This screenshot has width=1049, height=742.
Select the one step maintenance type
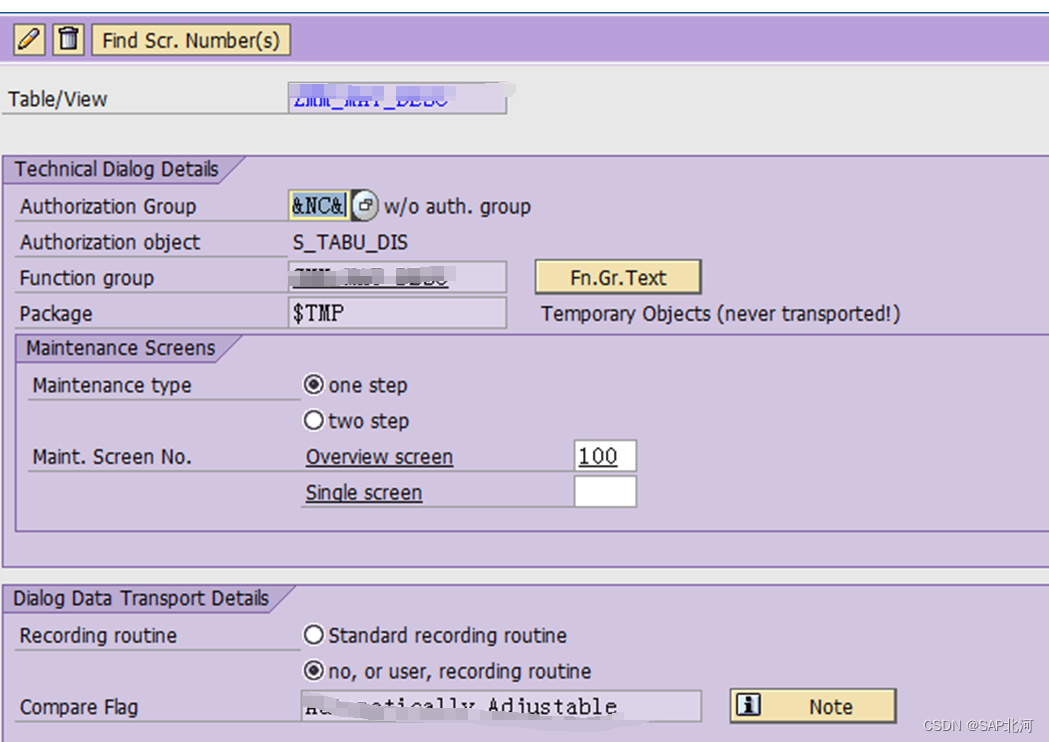coord(314,385)
